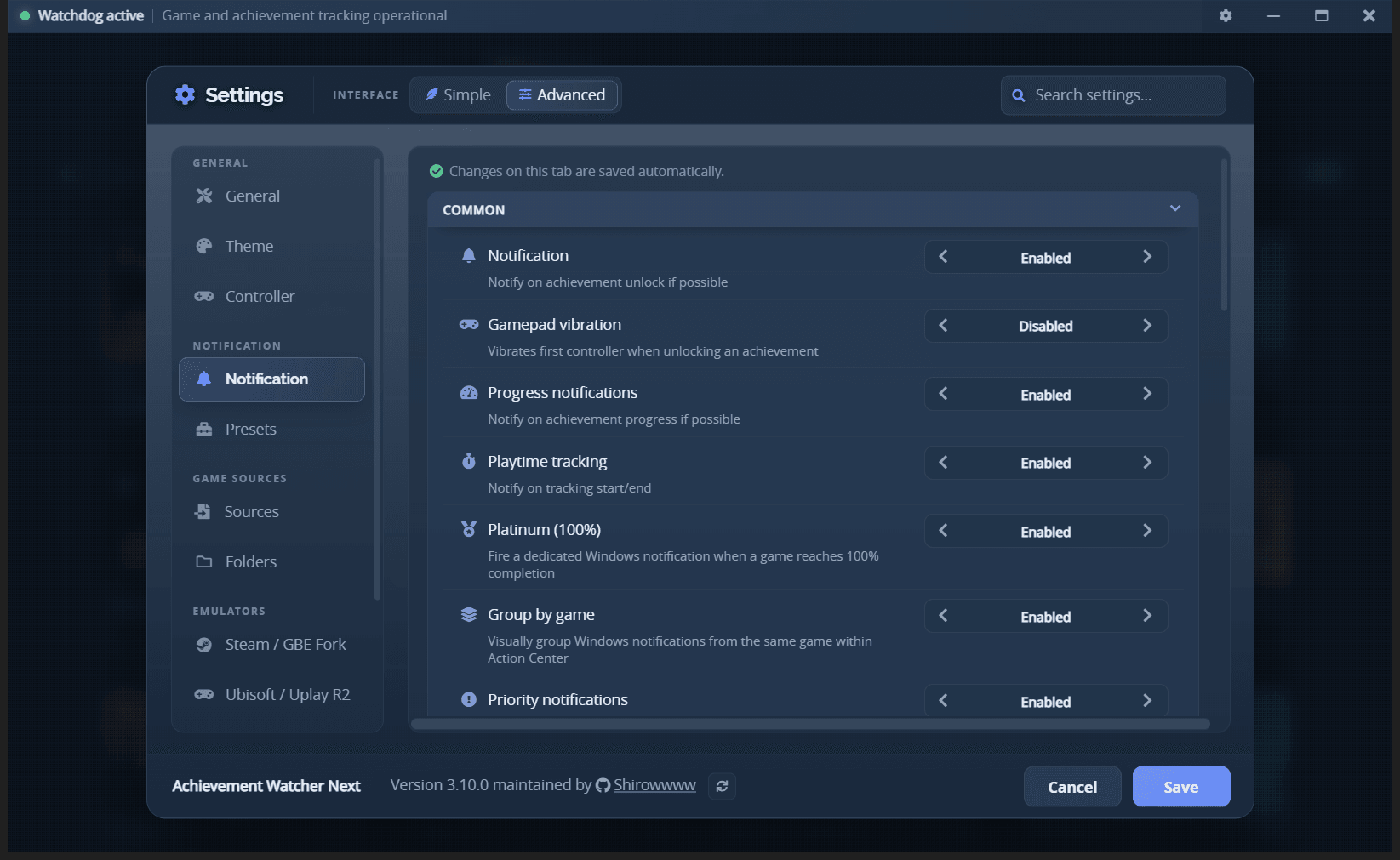Click right arrow on Group by game
1400x860 pixels.
click(1147, 616)
